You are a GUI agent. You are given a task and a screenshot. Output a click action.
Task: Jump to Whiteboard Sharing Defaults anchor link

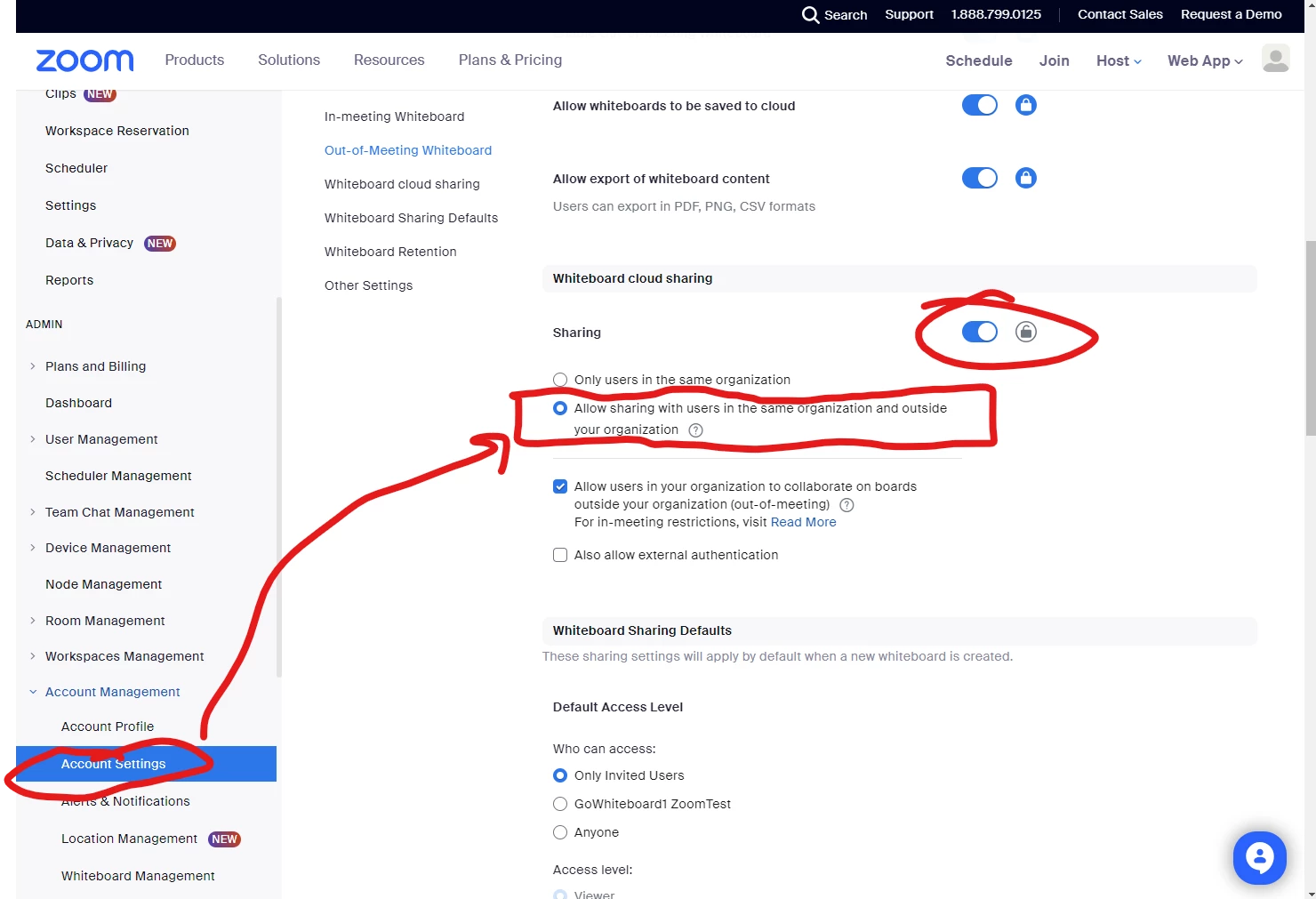coord(411,218)
